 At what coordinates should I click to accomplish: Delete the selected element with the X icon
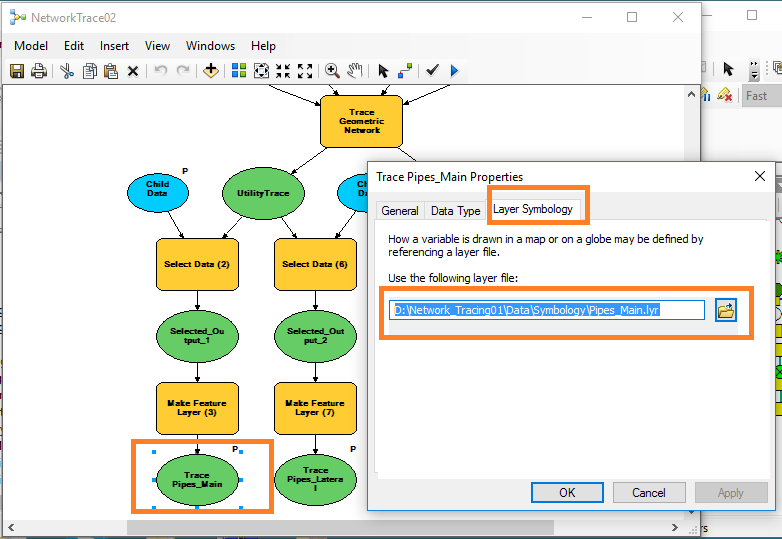(133, 71)
